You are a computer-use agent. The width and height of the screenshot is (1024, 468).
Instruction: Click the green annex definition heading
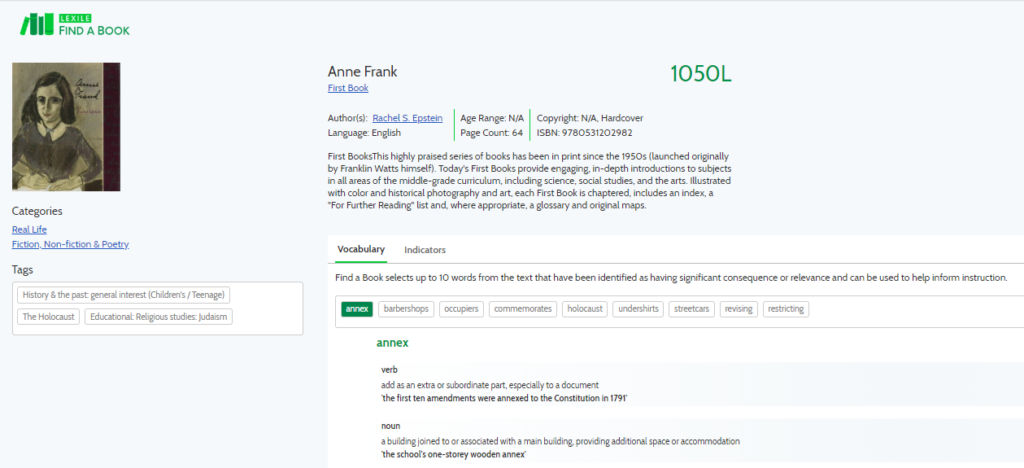click(x=392, y=343)
